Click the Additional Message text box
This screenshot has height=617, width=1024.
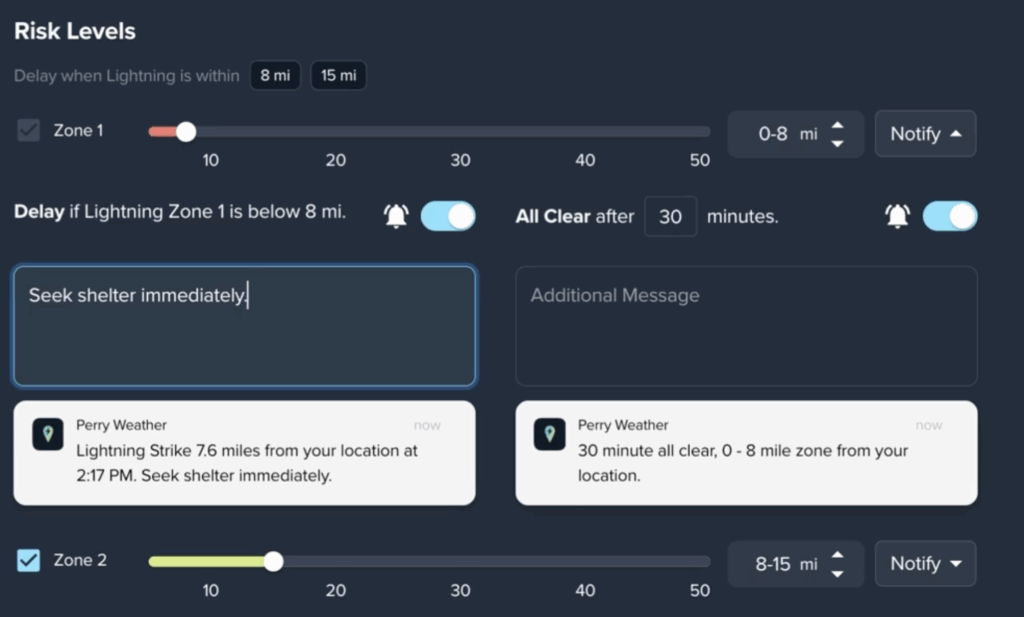pyautogui.click(x=746, y=324)
